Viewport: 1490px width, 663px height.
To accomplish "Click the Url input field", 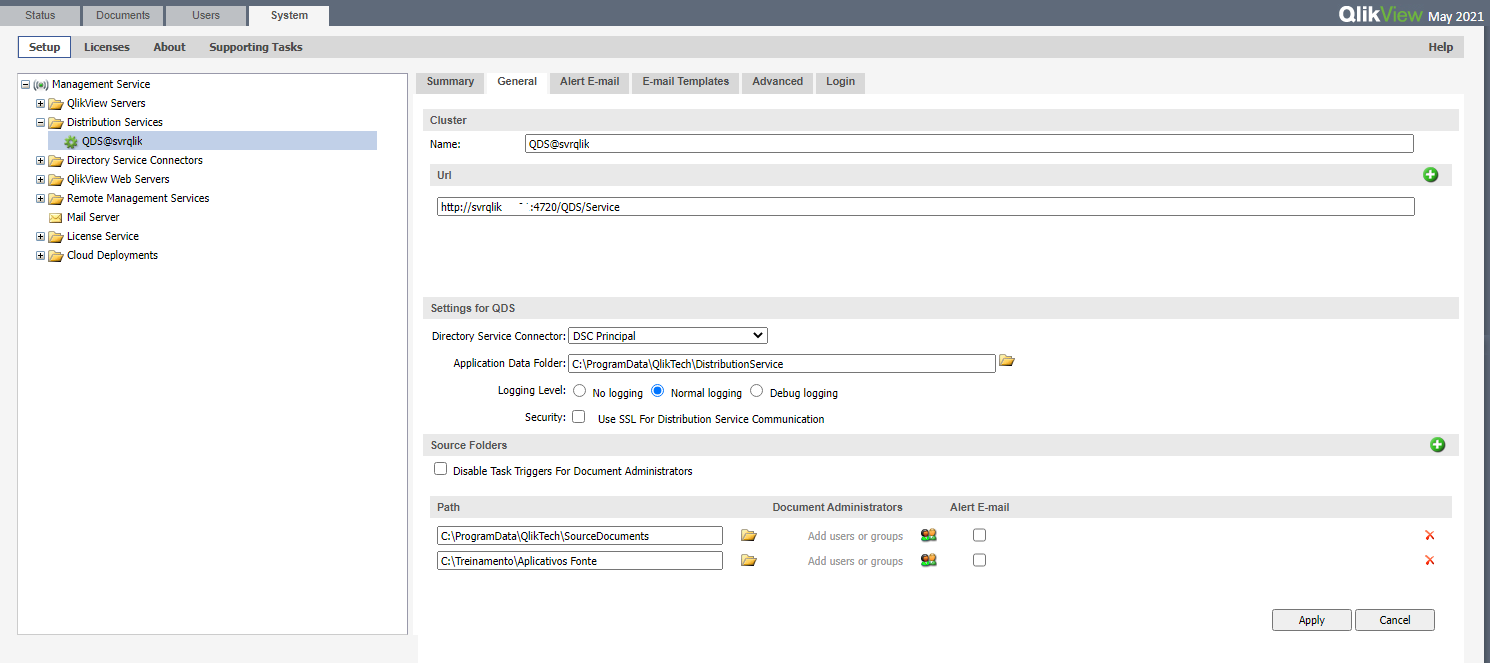I will [926, 207].
